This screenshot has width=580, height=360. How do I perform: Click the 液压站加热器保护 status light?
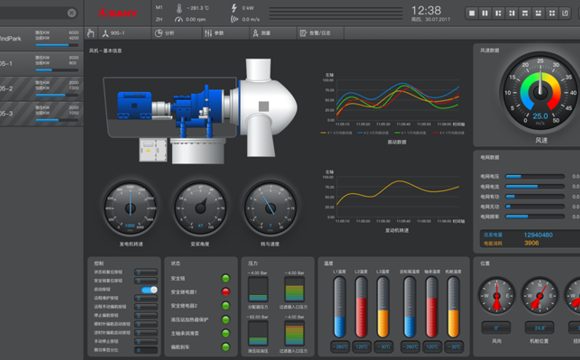coord(225,319)
